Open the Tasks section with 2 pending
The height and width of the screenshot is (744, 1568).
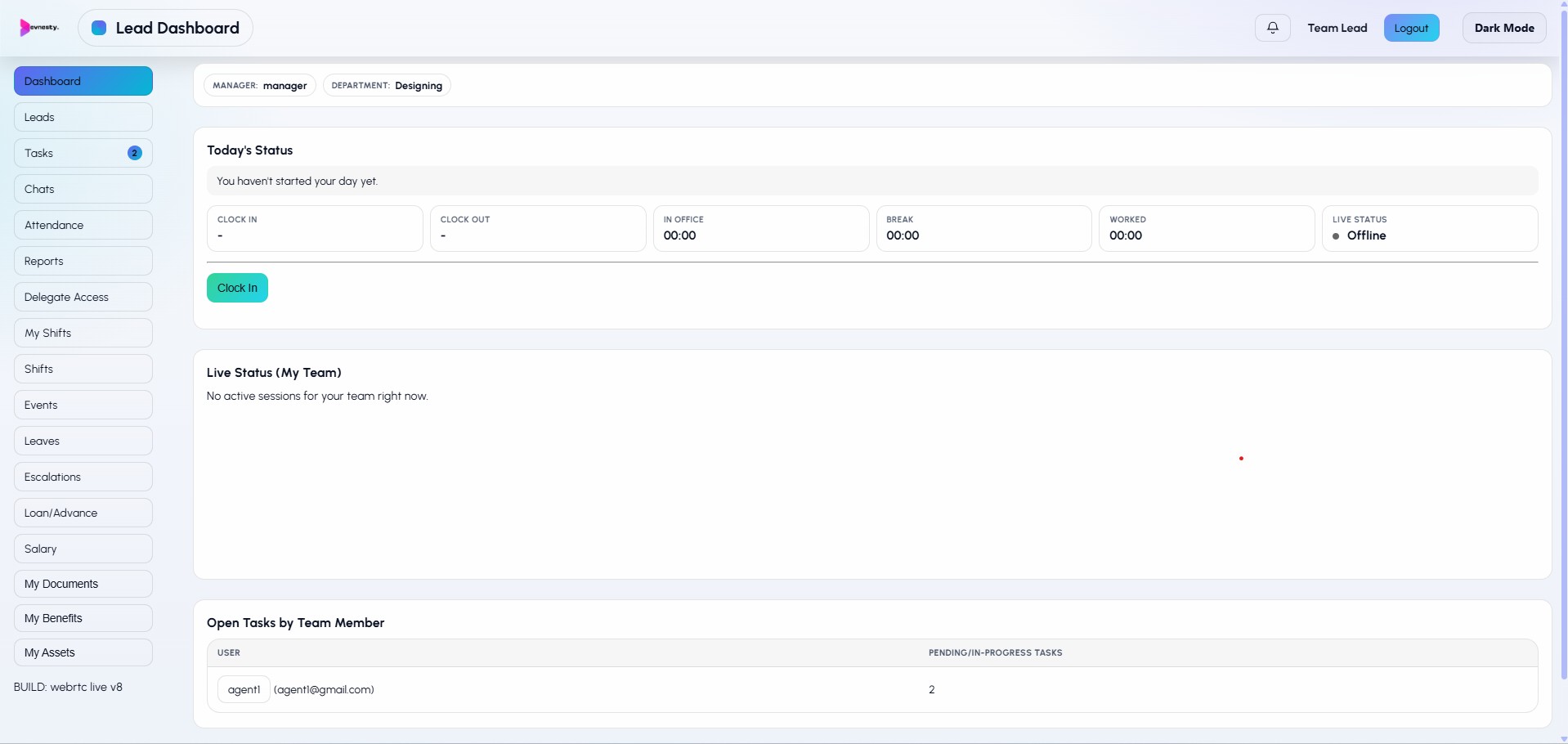pyautogui.click(x=82, y=153)
